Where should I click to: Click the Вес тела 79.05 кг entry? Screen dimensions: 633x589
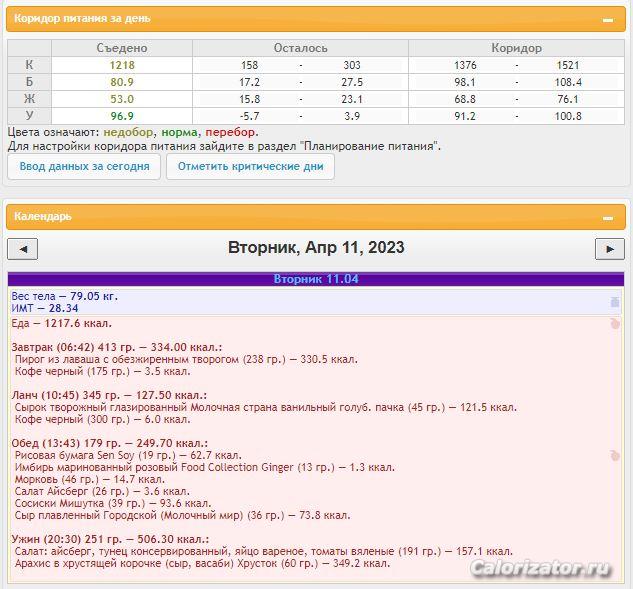pos(64,296)
